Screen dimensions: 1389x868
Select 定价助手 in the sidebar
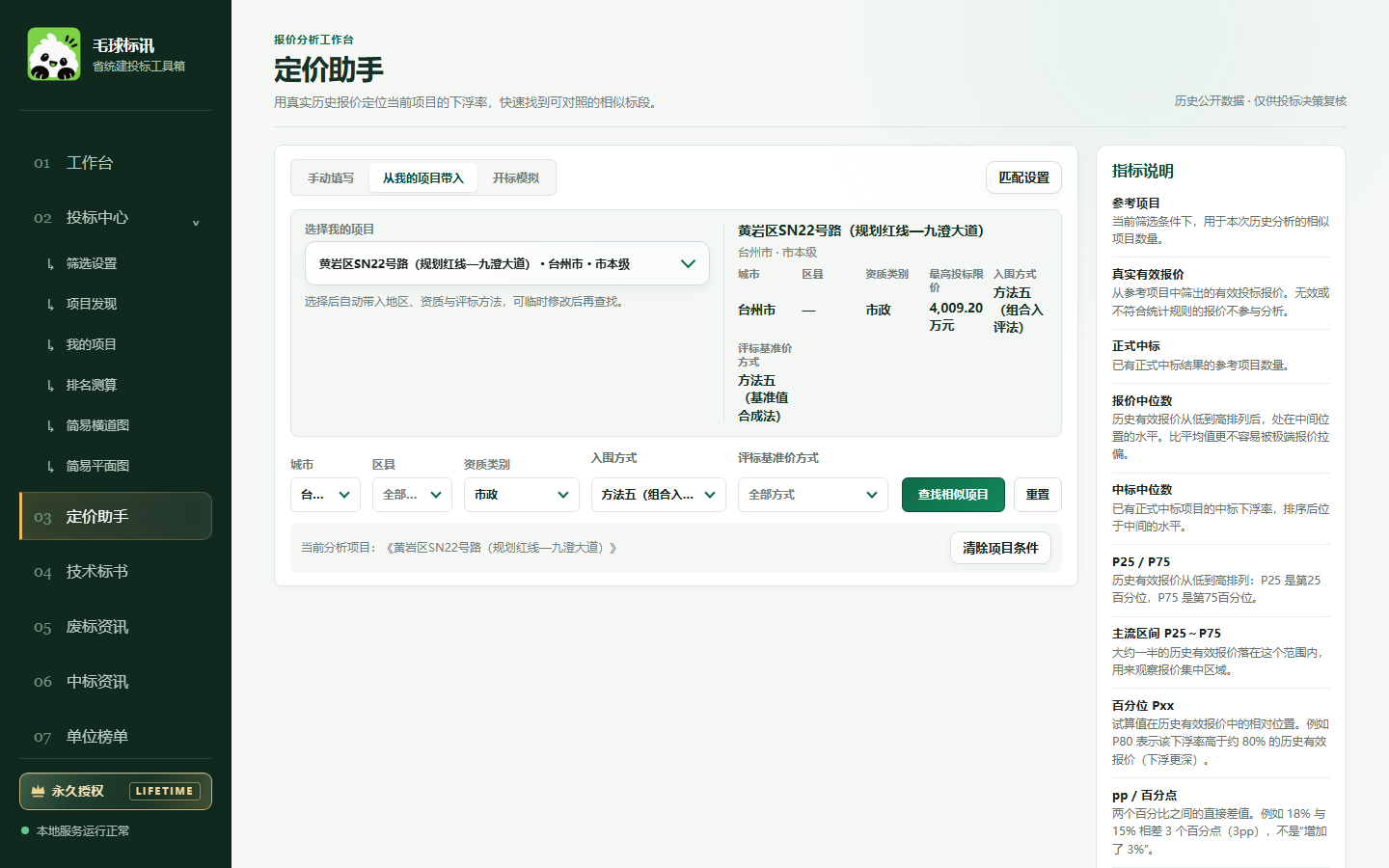click(x=116, y=516)
